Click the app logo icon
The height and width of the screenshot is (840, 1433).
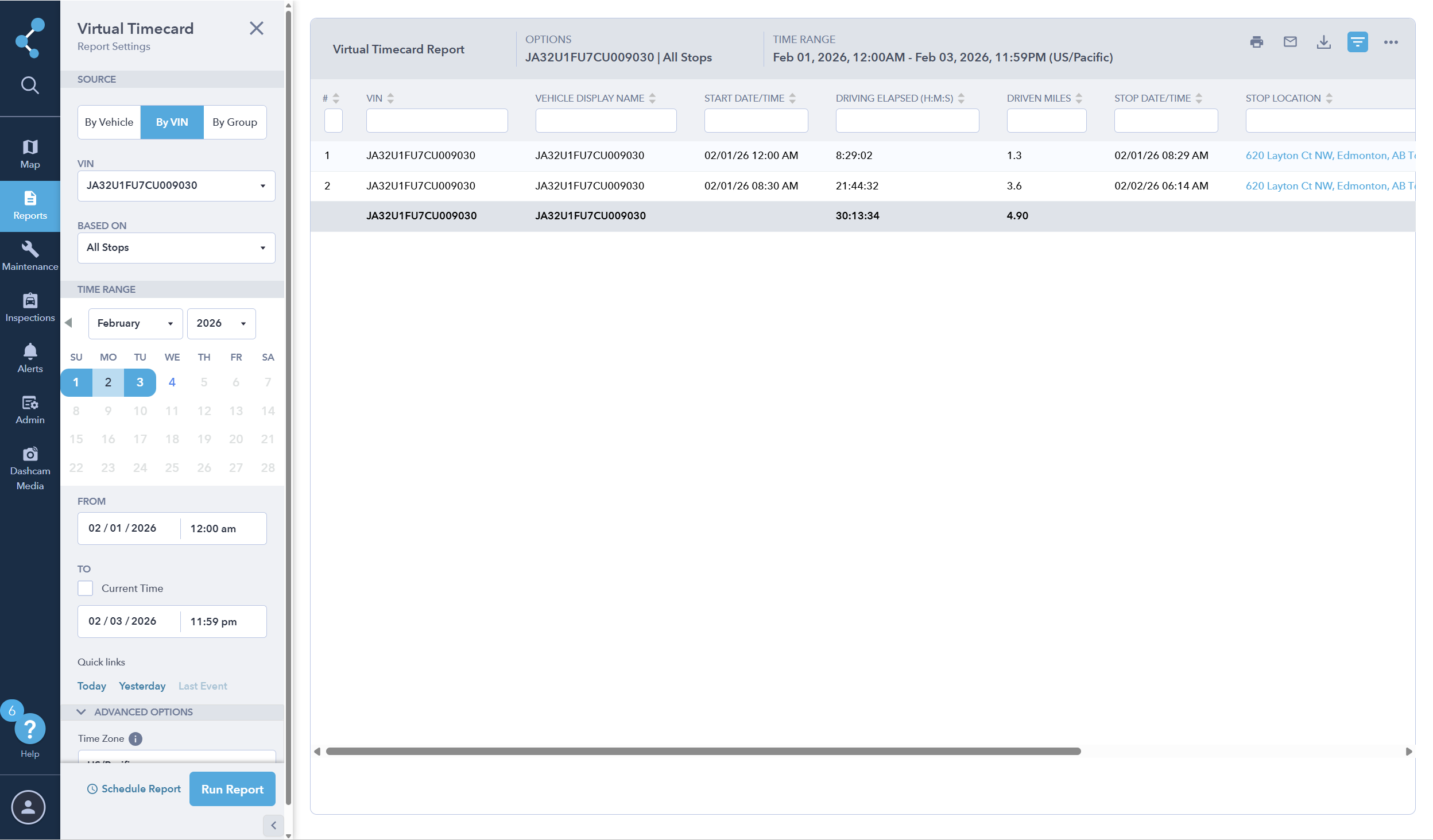click(x=30, y=38)
